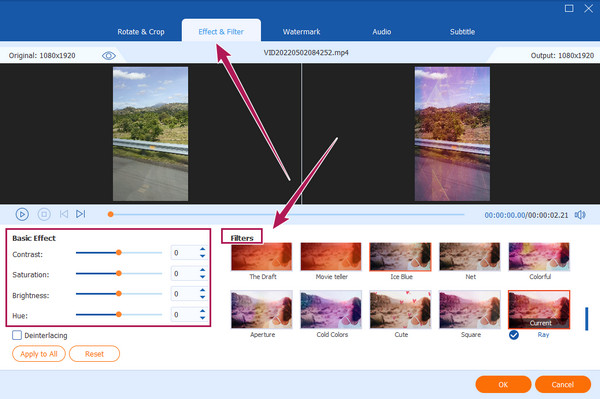The image size is (600, 399).
Task: Apply the Cute filter
Action: click(x=400, y=309)
